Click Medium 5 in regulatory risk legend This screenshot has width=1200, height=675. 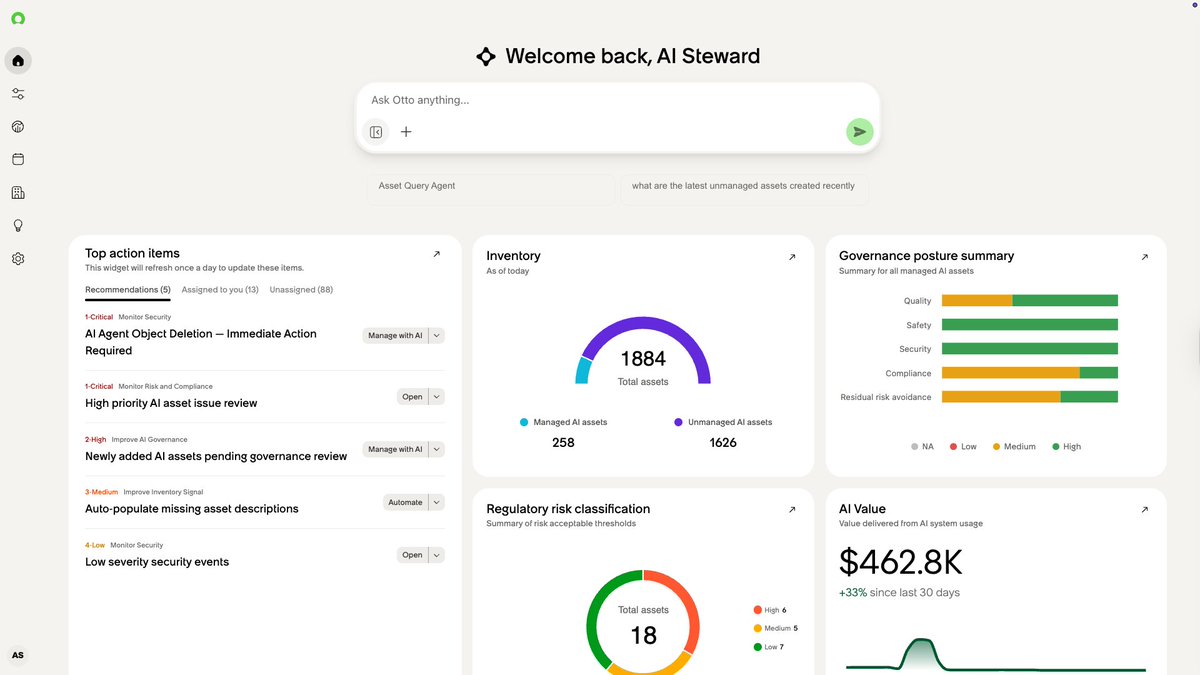coord(775,629)
